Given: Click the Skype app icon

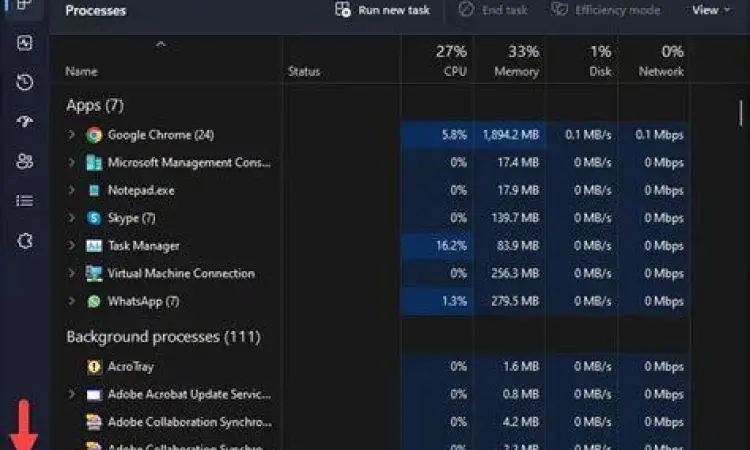Looking at the screenshot, I should click(94, 218).
